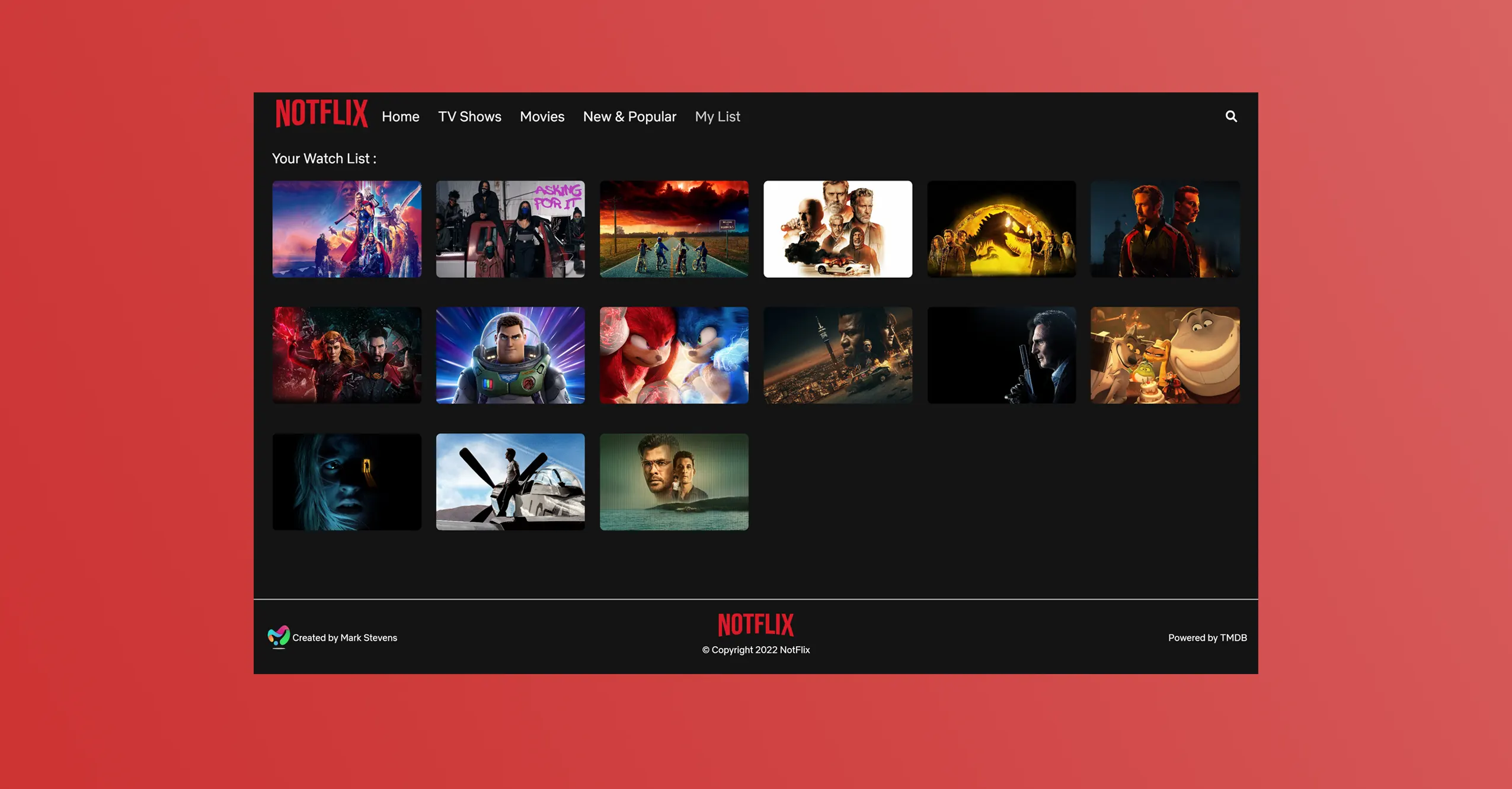Open the Stranger Things bikes thumbnail
The height and width of the screenshot is (789, 1512).
point(674,229)
